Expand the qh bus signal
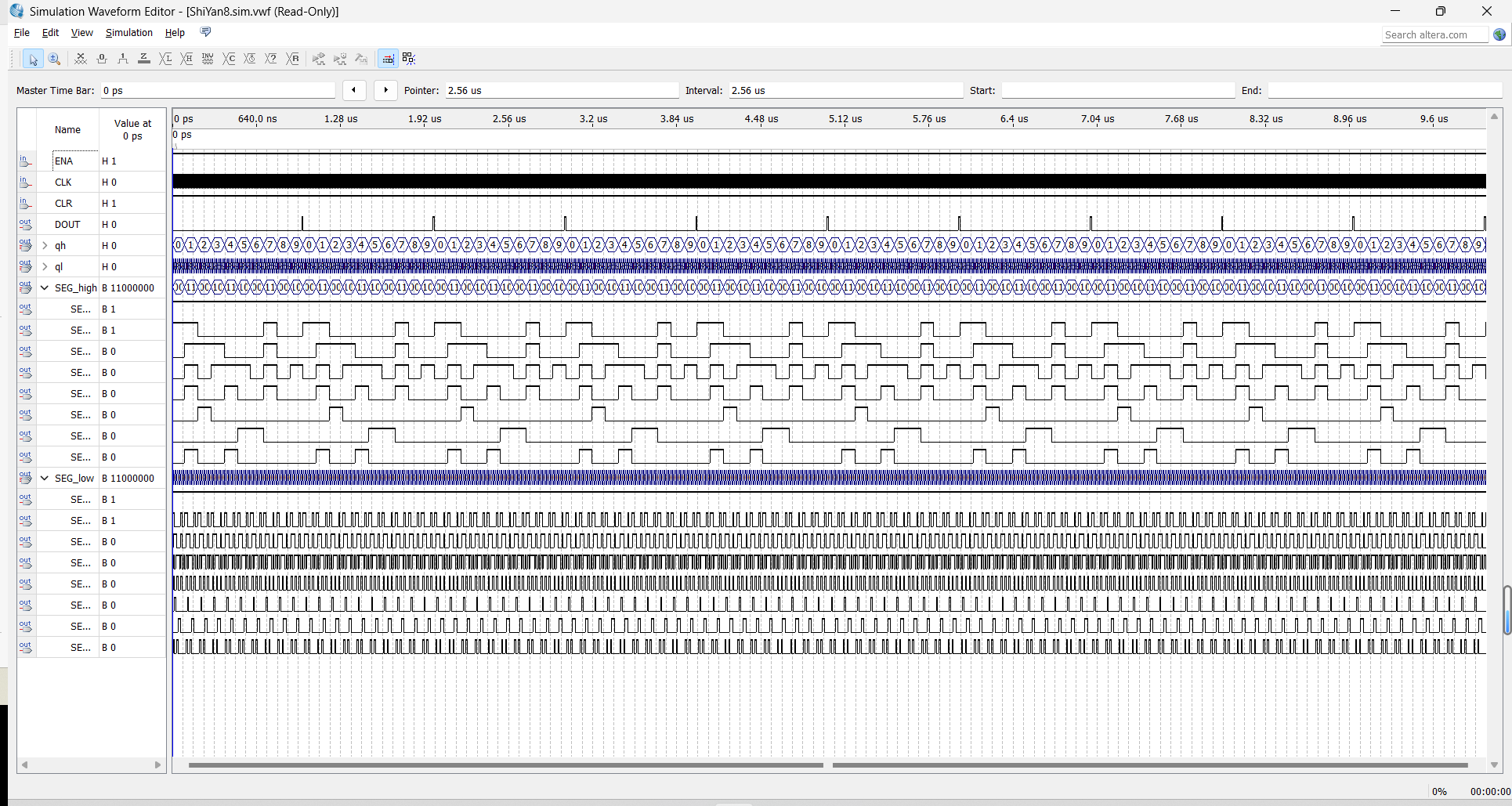The width and height of the screenshot is (1512, 806). coord(45,245)
